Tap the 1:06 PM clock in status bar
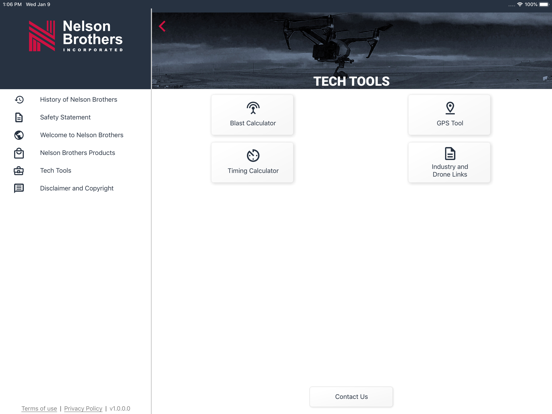552x414 pixels. pyautogui.click(x=12, y=4)
